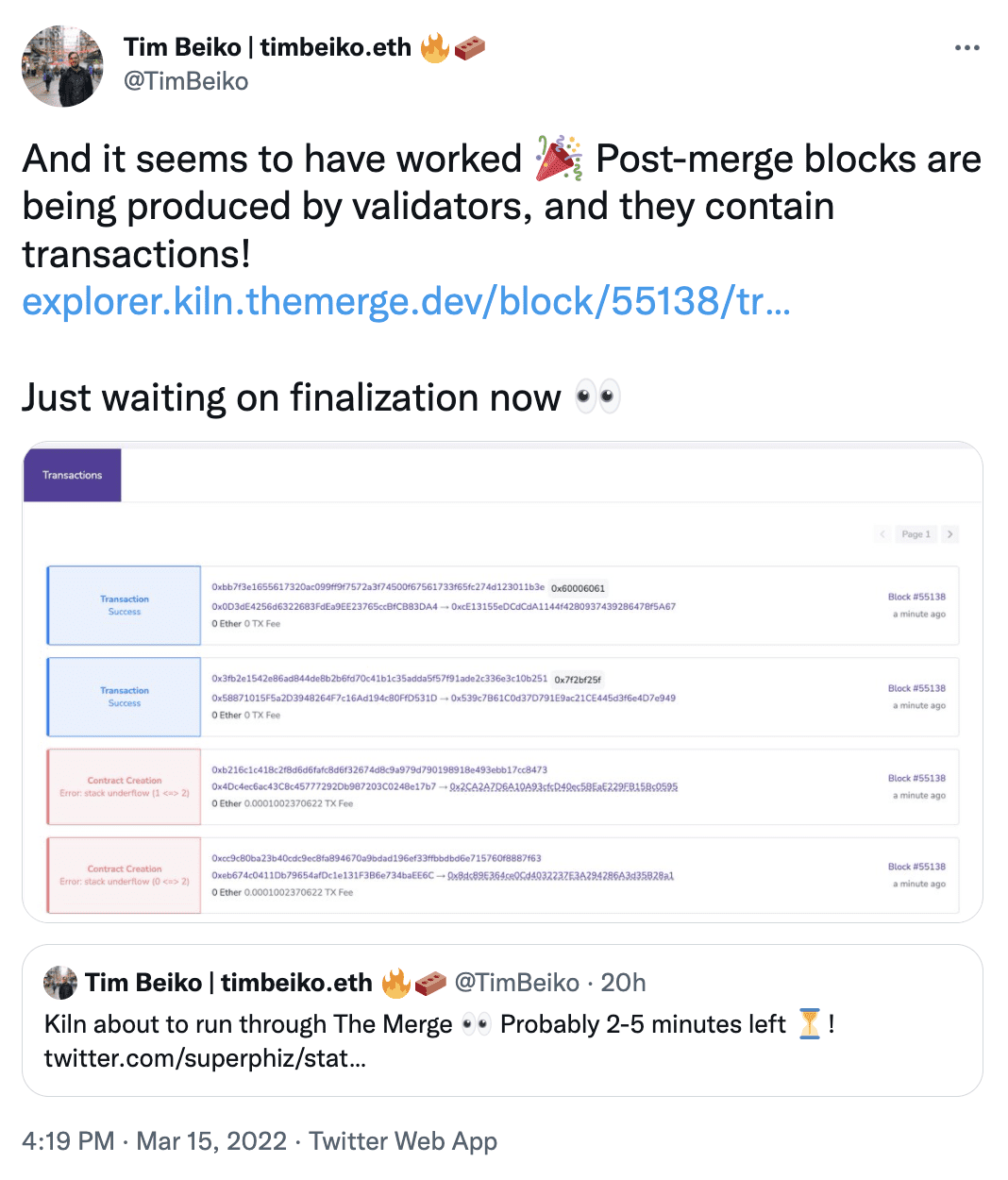This screenshot has width=1008, height=1180.
Task: Open the Transactions tab
Action: tap(73, 475)
